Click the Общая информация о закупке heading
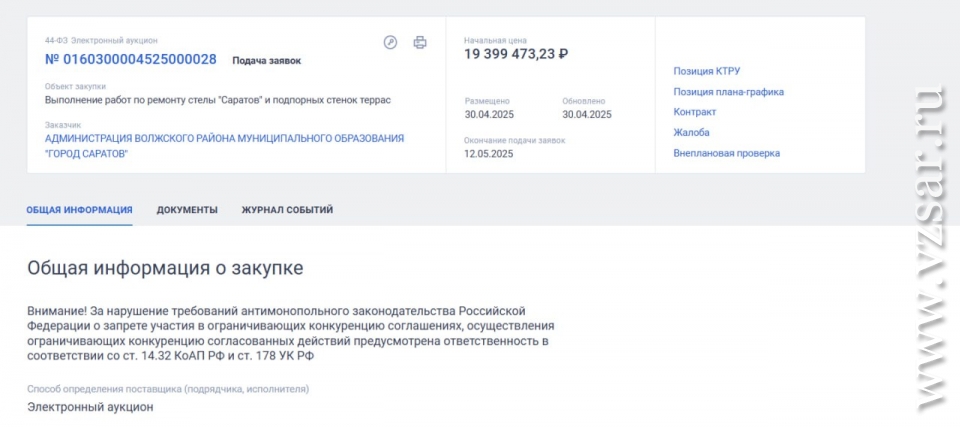This screenshot has height=427, width=960. pos(165,268)
